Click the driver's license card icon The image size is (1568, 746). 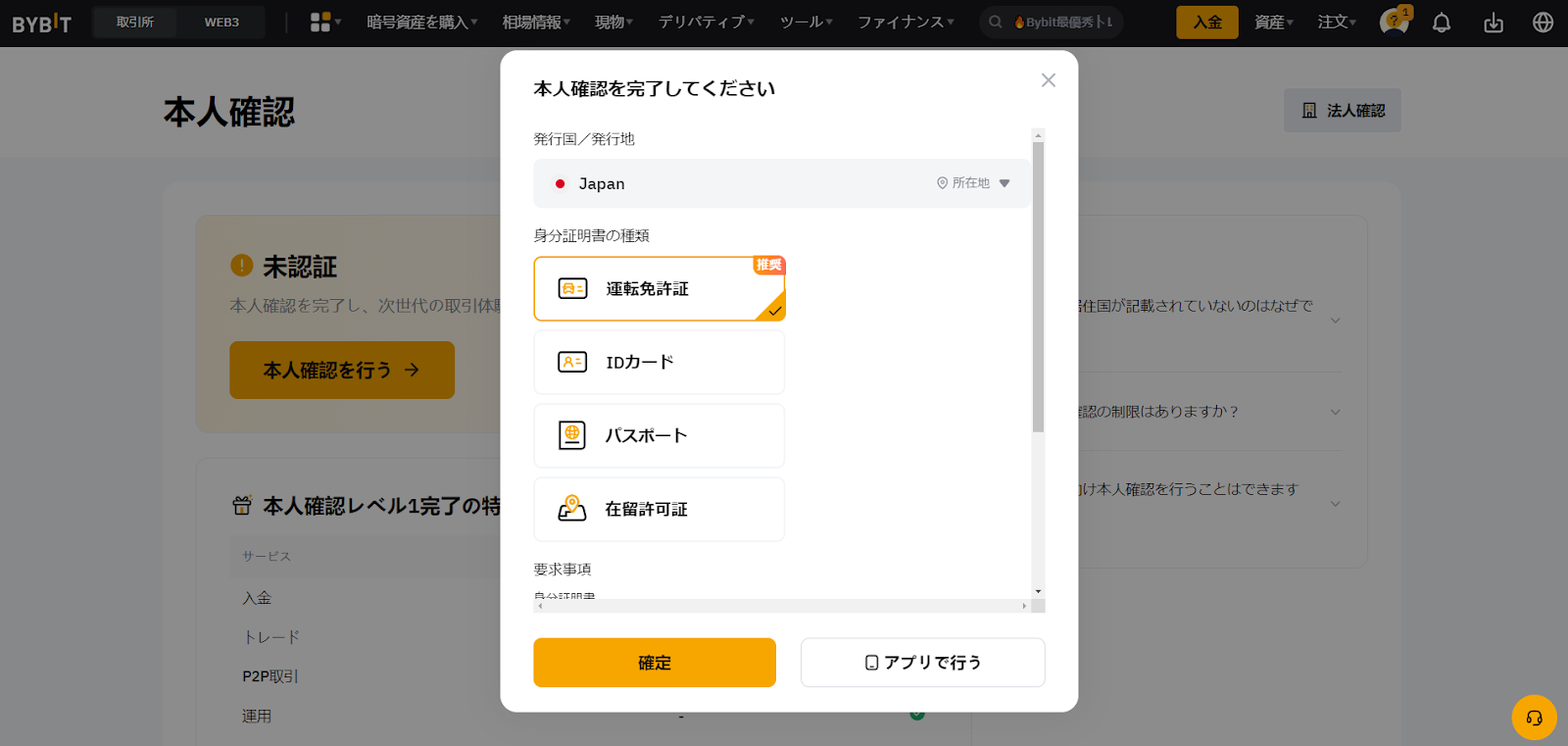point(572,288)
